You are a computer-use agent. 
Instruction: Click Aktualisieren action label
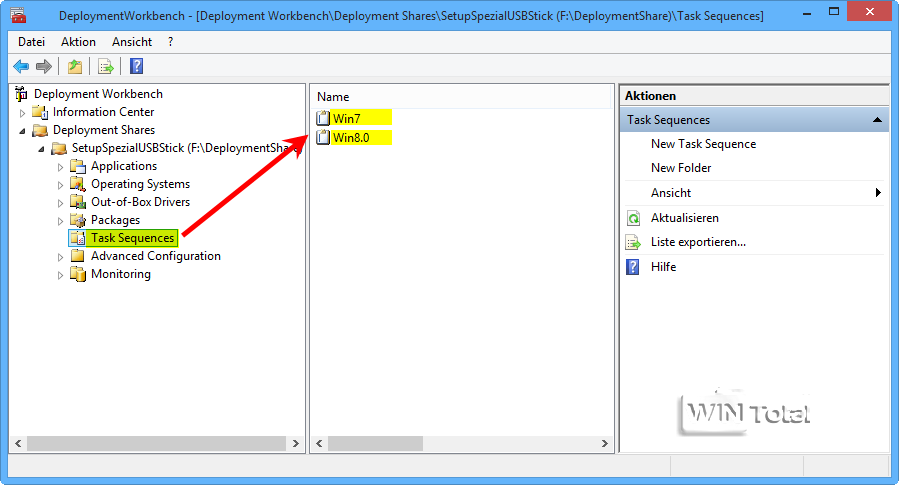[685, 218]
